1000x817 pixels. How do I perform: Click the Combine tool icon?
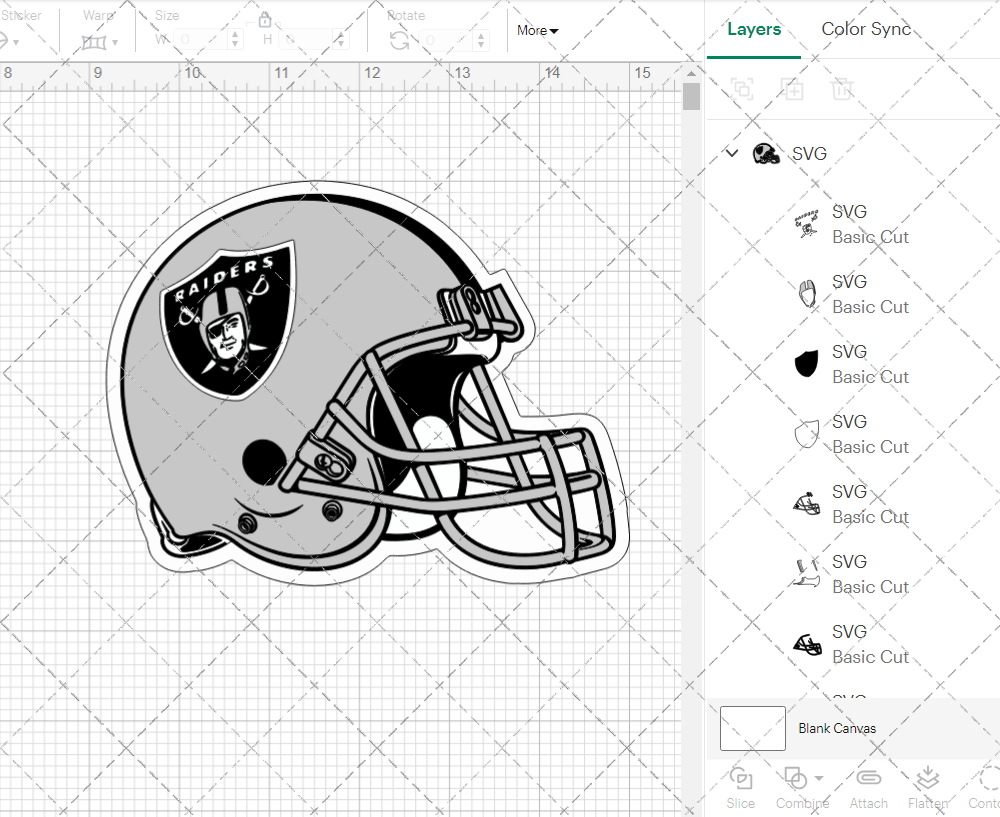point(796,779)
